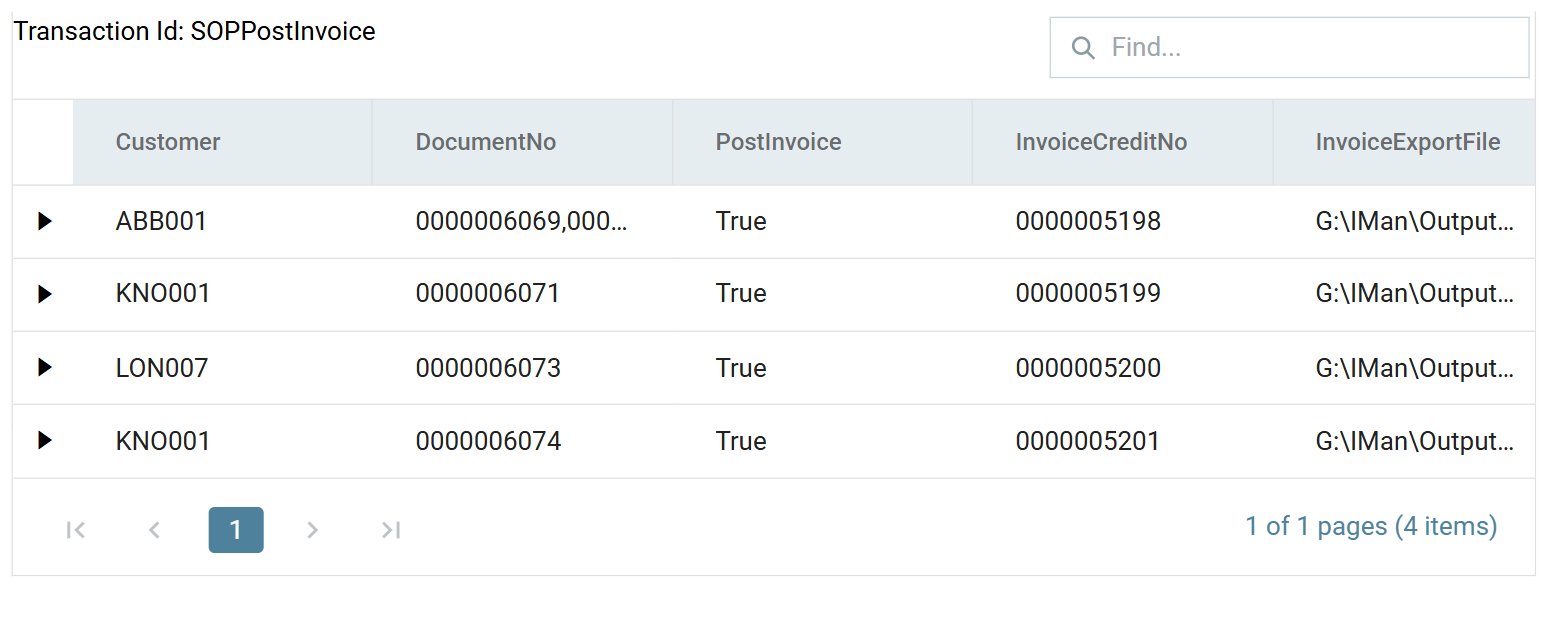
Task: Go to the first page of results
Action: pyautogui.click(x=76, y=530)
